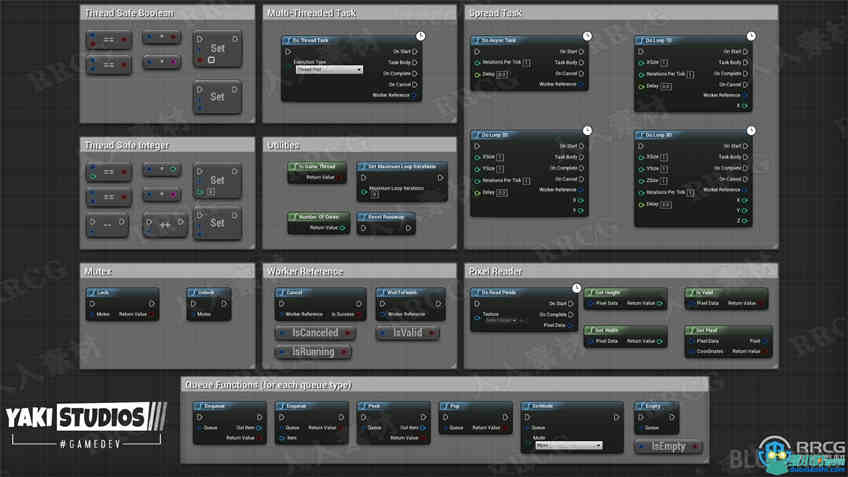Select the IsRunning node
Image resolution: width=848 pixels, height=477 pixels.
[x=313, y=352]
